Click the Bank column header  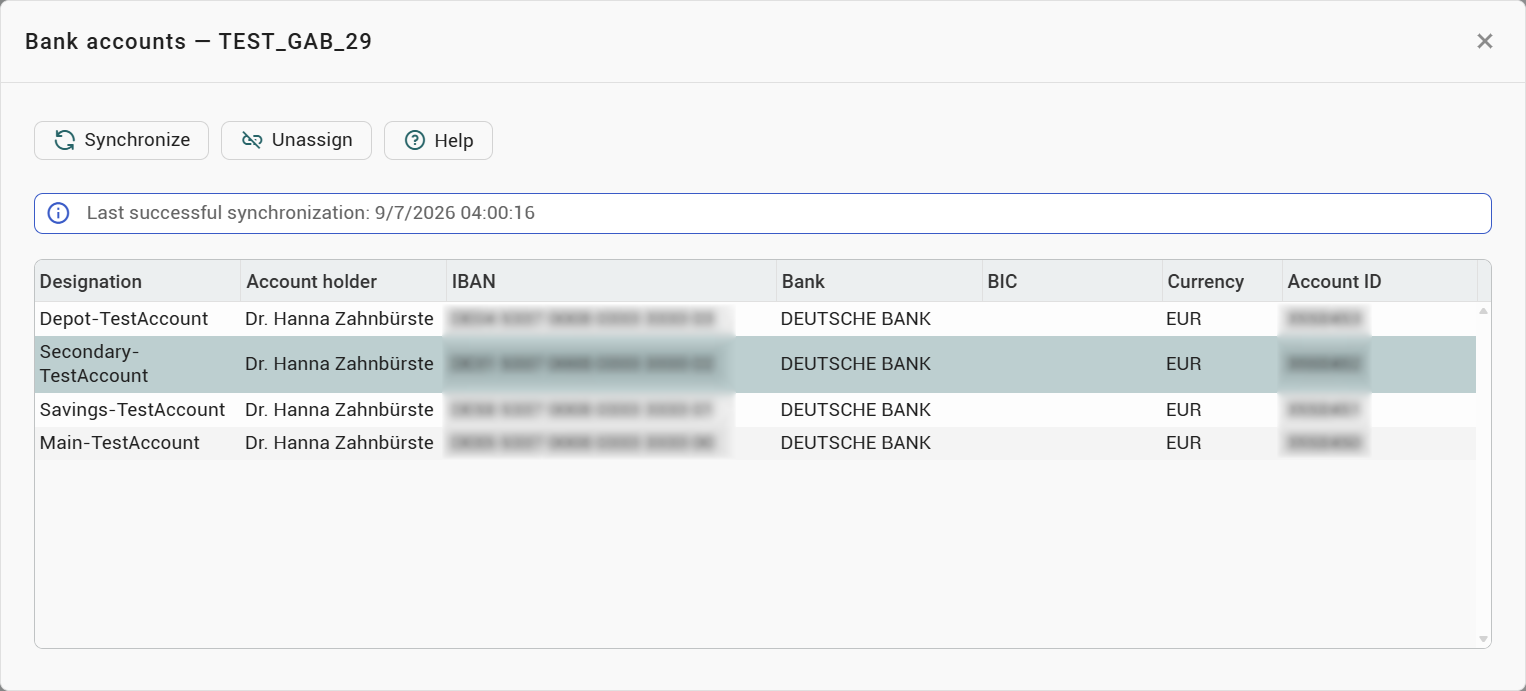(880, 281)
